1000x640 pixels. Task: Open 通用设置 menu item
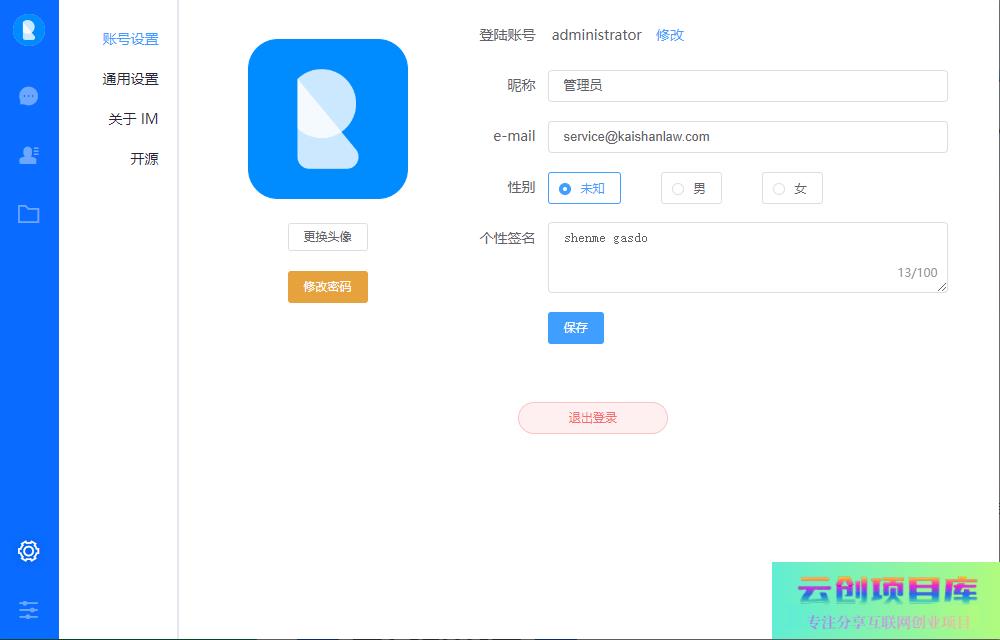coord(130,79)
